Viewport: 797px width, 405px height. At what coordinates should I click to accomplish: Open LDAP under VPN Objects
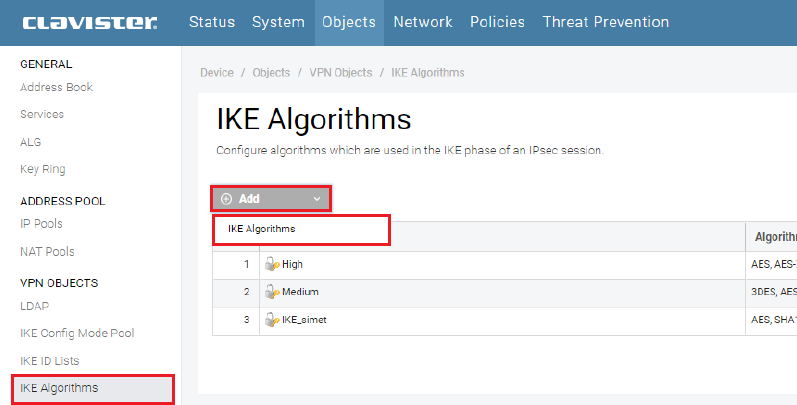click(34, 306)
